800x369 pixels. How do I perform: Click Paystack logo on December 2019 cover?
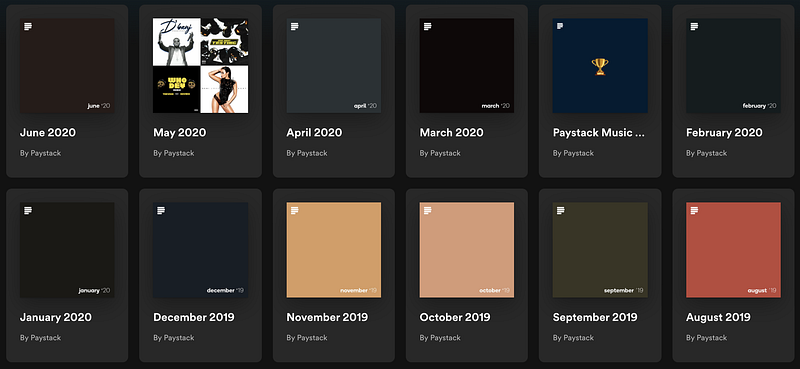pyautogui.click(x=161, y=210)
